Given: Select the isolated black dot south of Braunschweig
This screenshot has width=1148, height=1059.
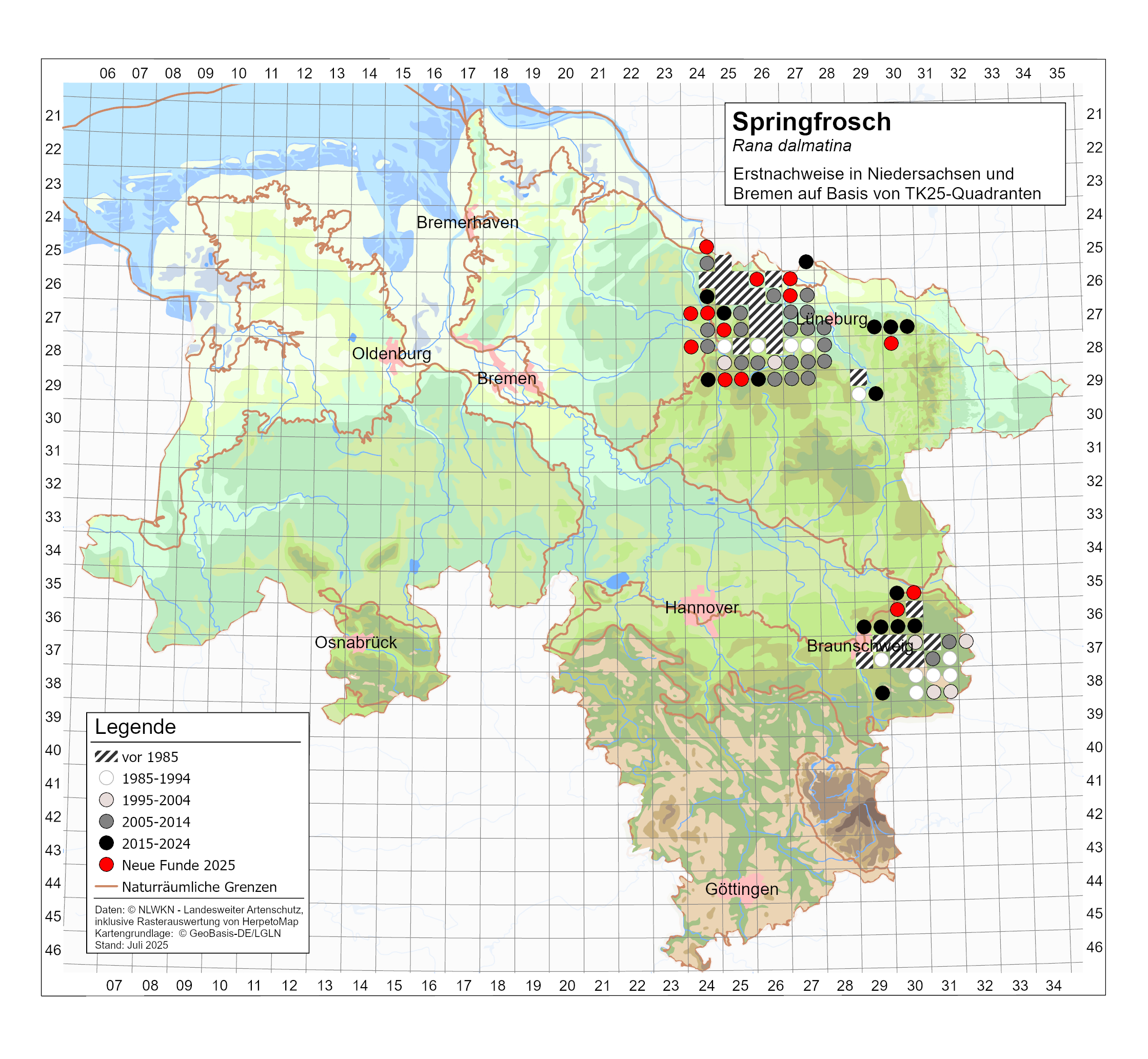Looking at the screenshot, I should [883, 693].
